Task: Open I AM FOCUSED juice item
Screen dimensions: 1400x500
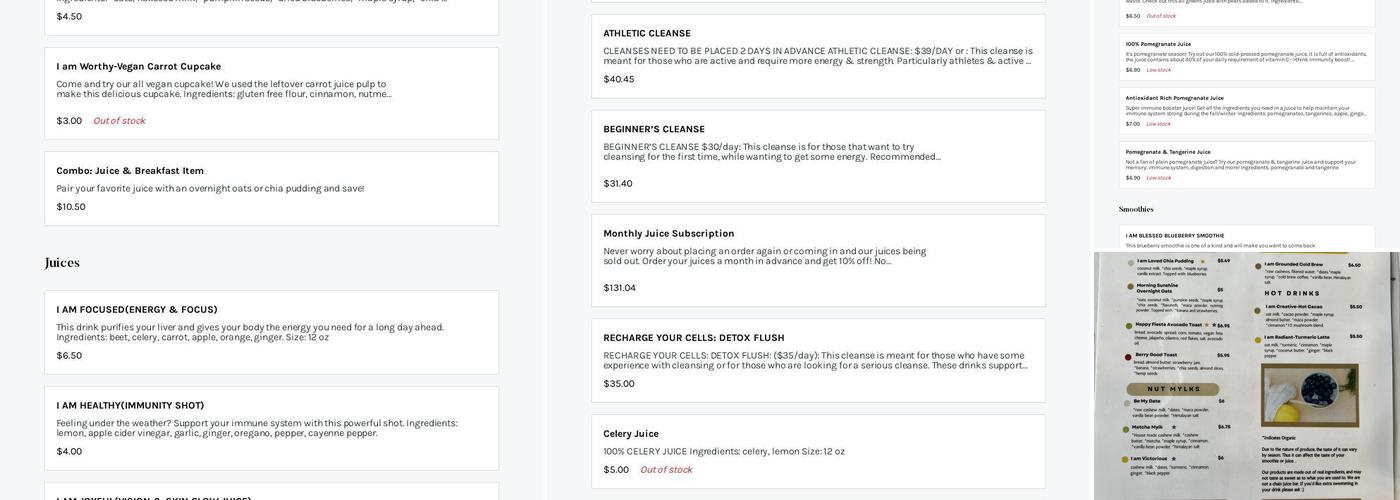Action: point(271,332)
